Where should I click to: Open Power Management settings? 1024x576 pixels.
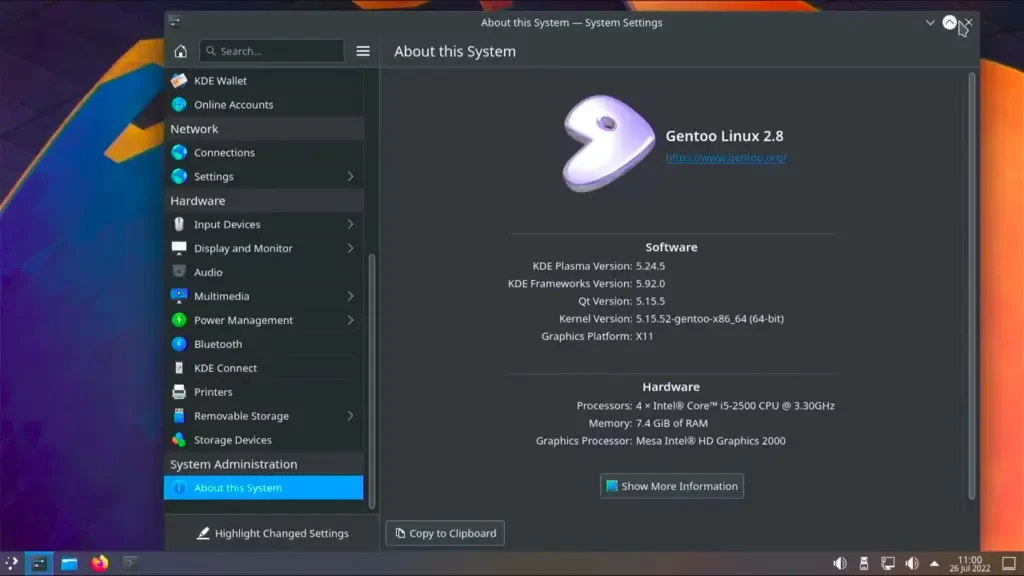[x=263, y=320]
